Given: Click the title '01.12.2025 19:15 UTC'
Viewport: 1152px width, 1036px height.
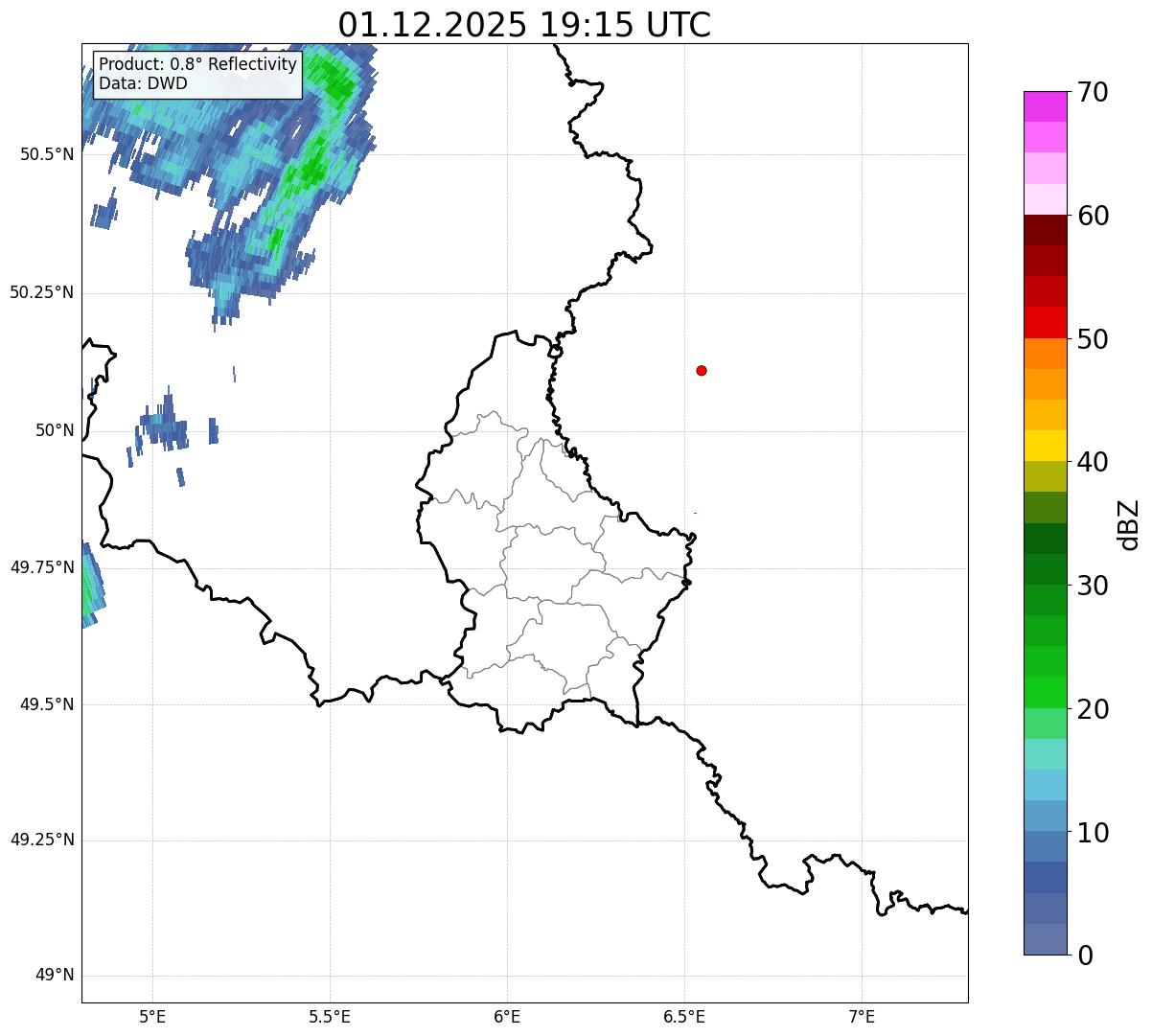Looking at the screenshot, I should coord(524,25).
